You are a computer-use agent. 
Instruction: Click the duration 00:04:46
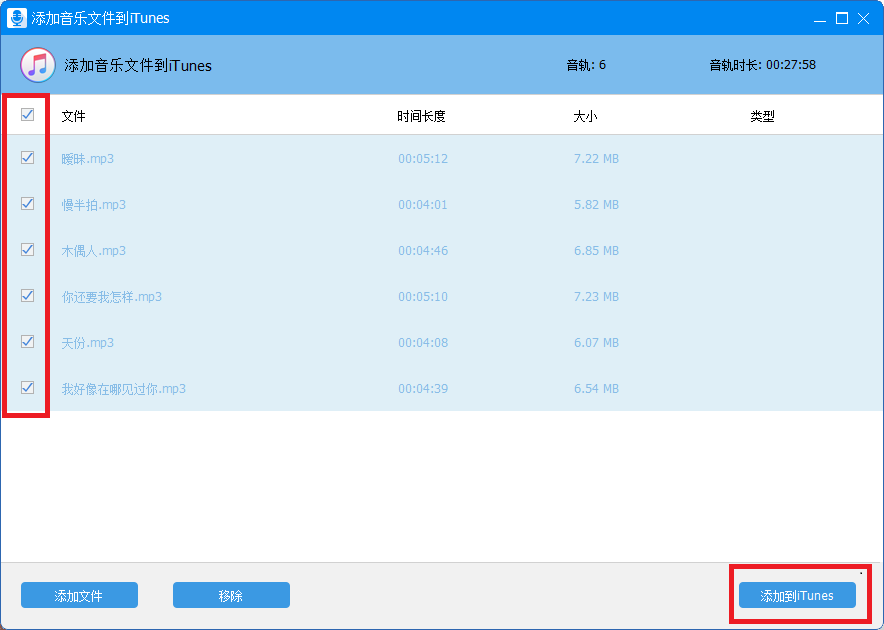click(423, 251)
